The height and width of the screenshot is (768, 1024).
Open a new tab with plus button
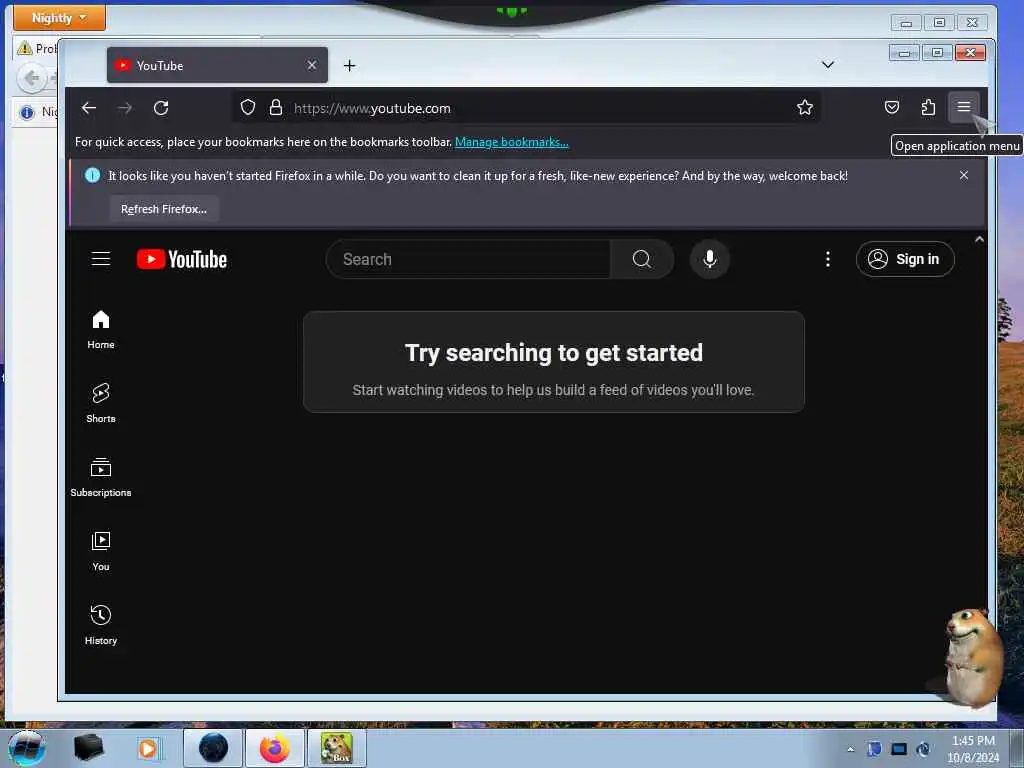(x=349, y=65)
